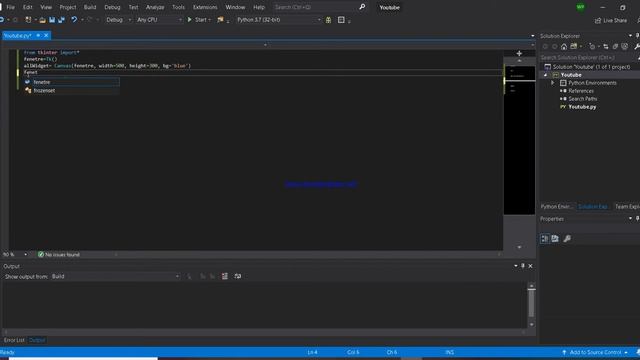Click the Forward arrow in Solution Explorer
This screenshot has height=360, width=640.
(554, 47)
